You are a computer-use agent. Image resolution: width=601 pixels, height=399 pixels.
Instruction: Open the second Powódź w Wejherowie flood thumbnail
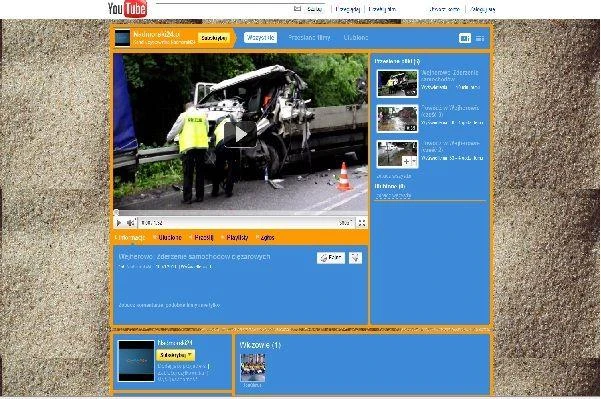[397, 154]
